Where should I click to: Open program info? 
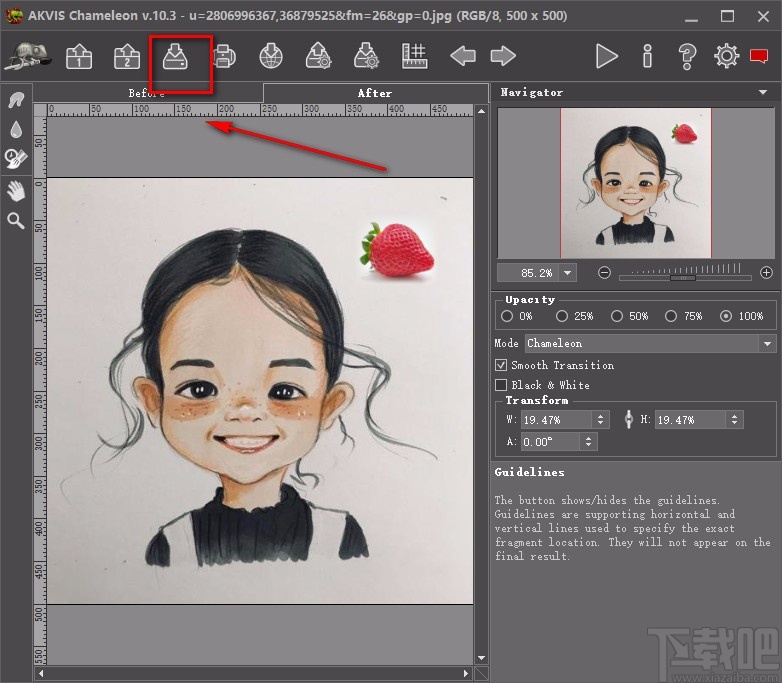click(647, 56)
